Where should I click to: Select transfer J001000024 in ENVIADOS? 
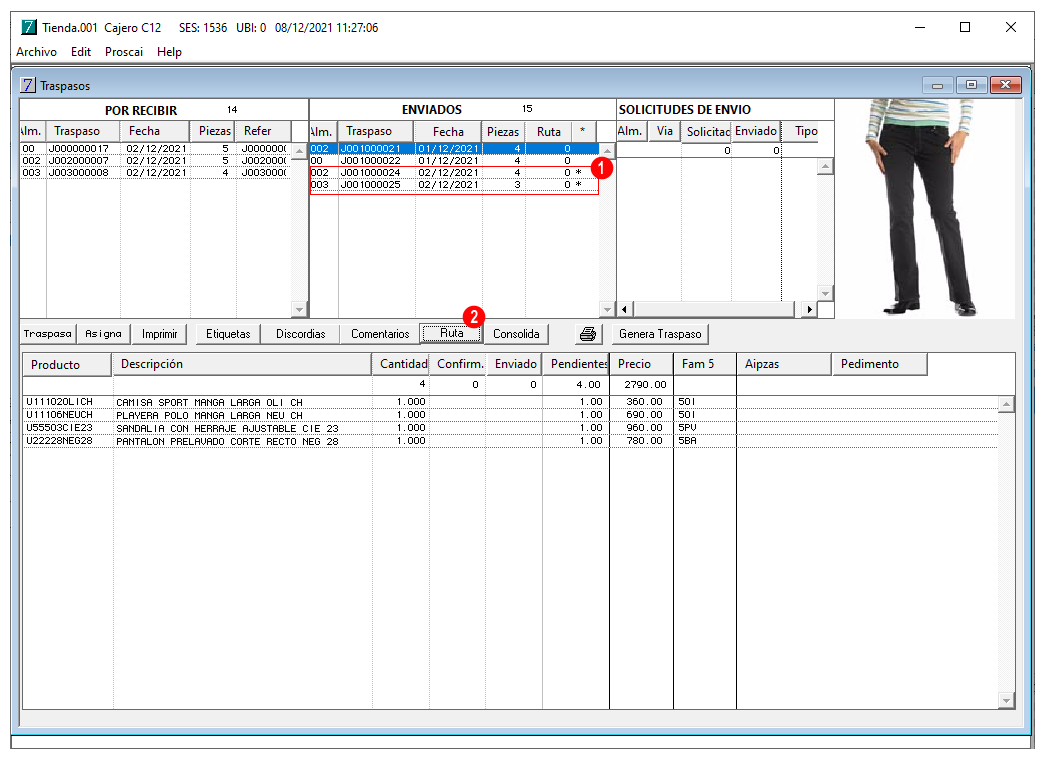[454, 172]
